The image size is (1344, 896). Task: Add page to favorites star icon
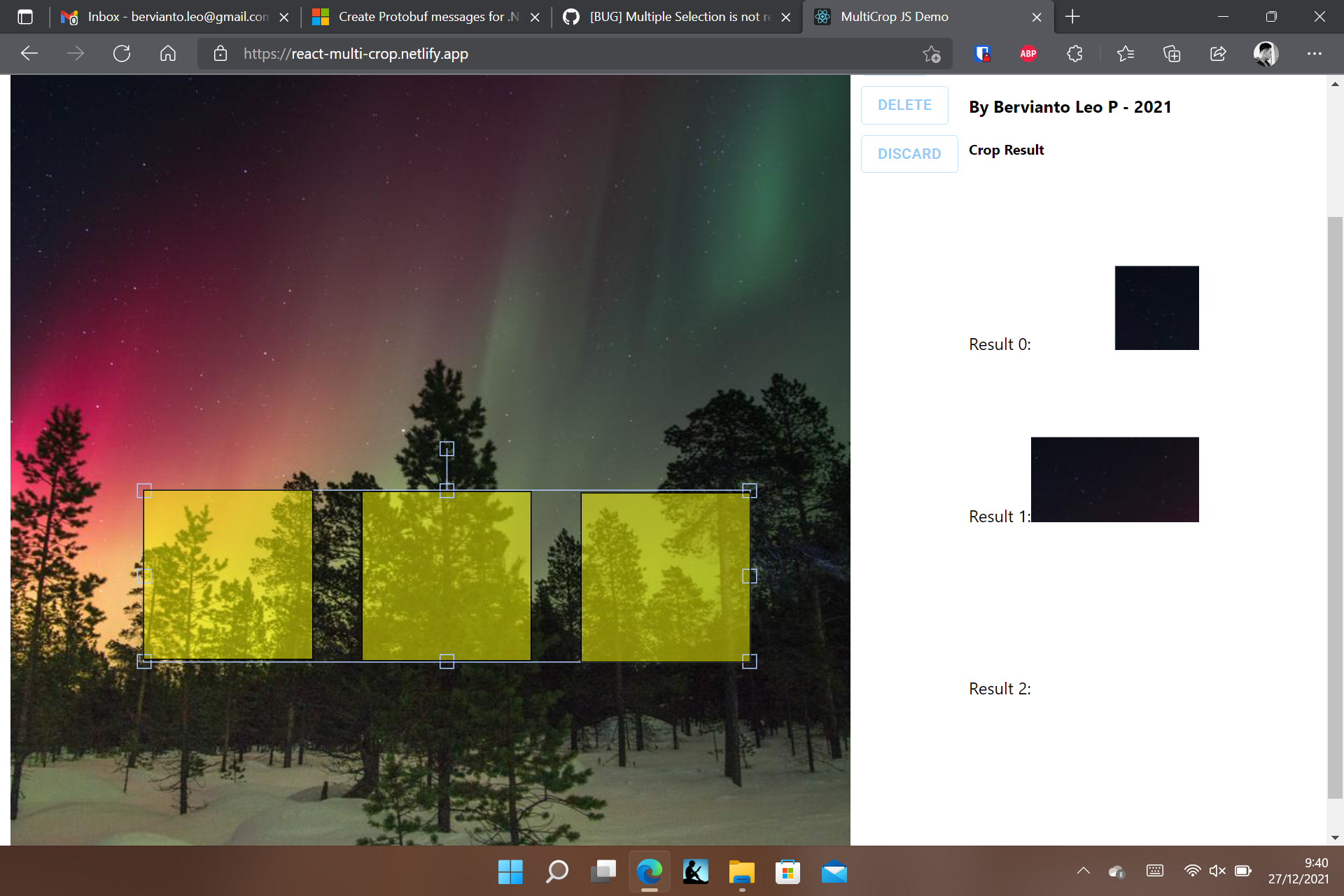[x=932, y=54]
